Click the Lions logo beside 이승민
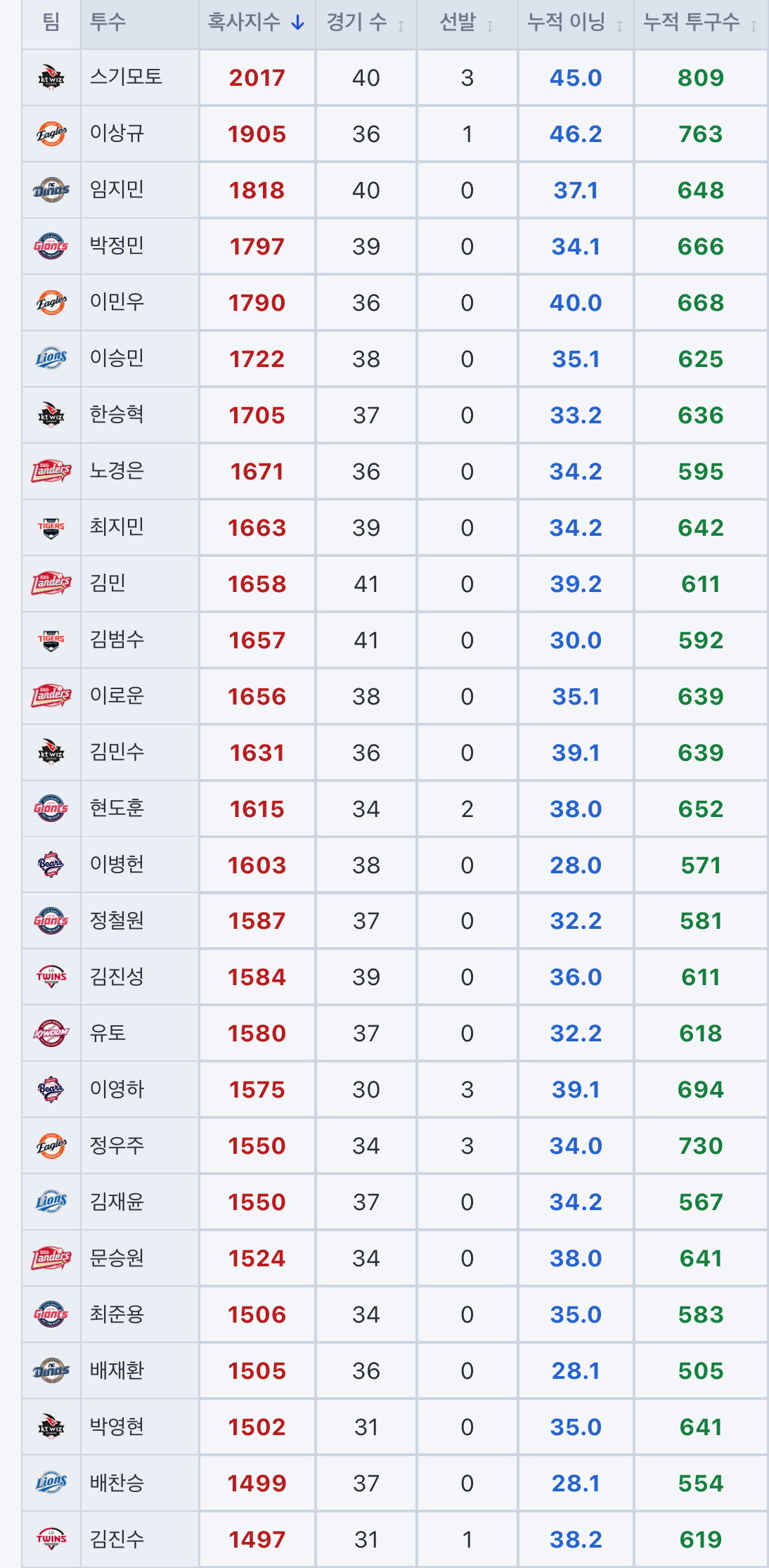 (51, 358)
